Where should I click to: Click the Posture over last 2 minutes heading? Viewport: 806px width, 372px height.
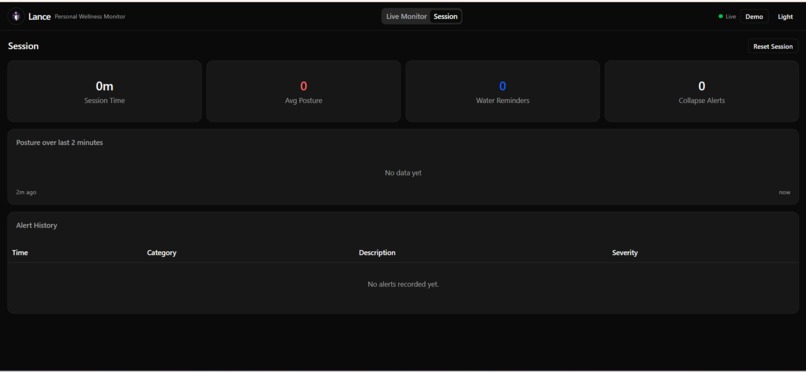coord(59,142)
